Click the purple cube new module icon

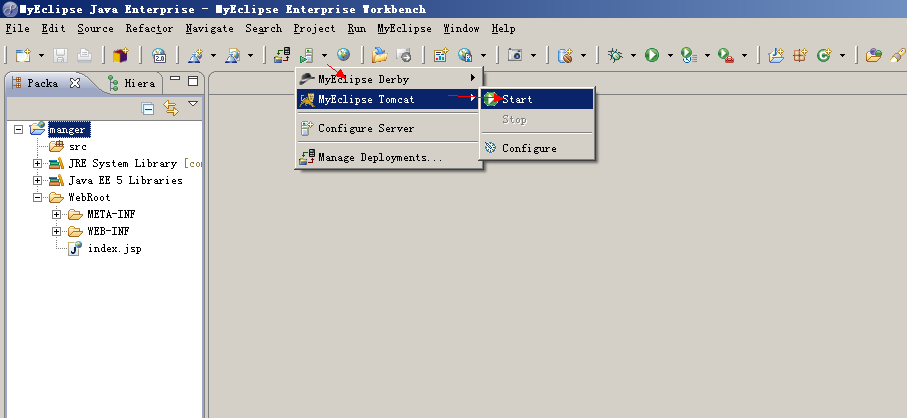pos(120,56)
